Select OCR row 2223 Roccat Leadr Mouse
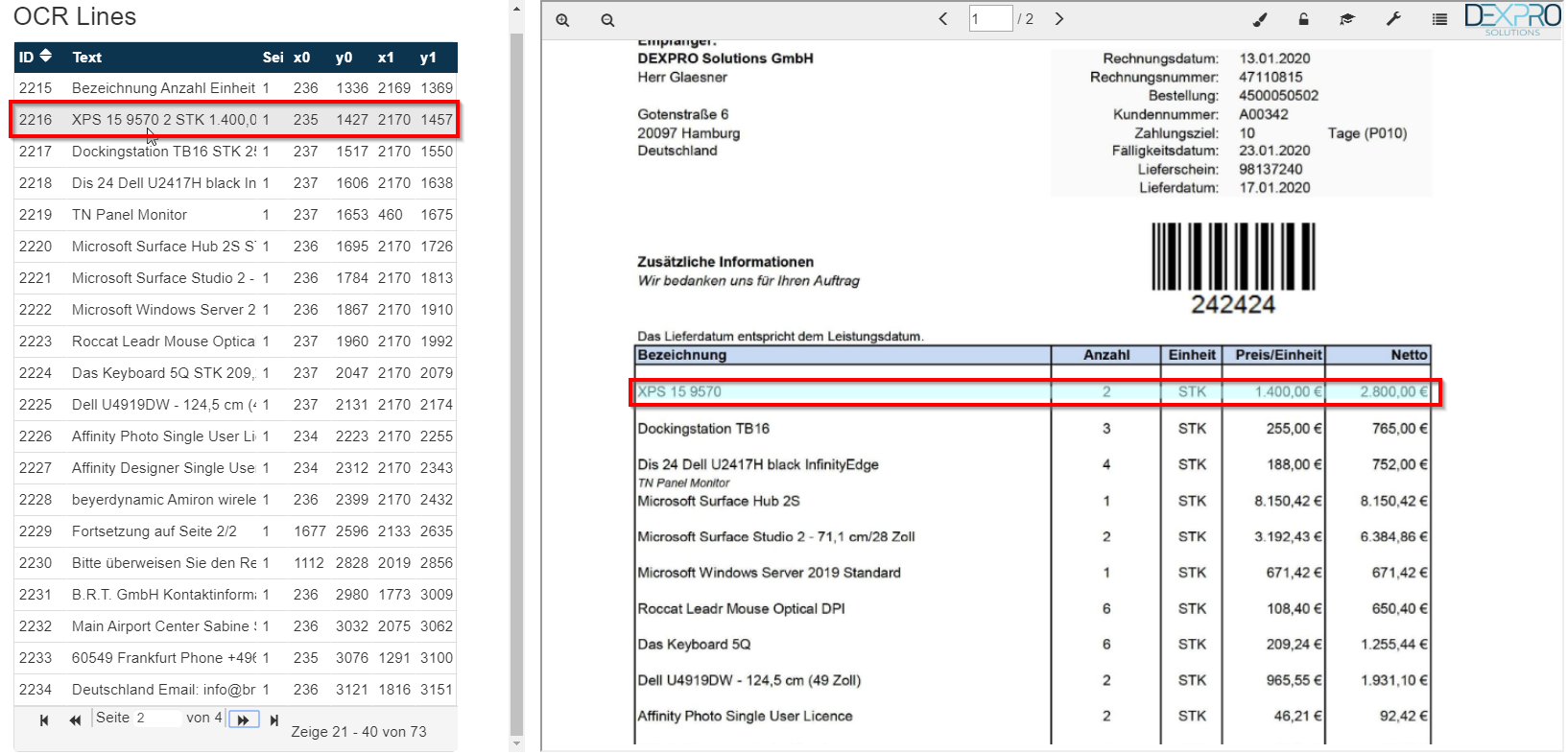The width and height of the screenshot is (1568, 754). coord(235,342)
